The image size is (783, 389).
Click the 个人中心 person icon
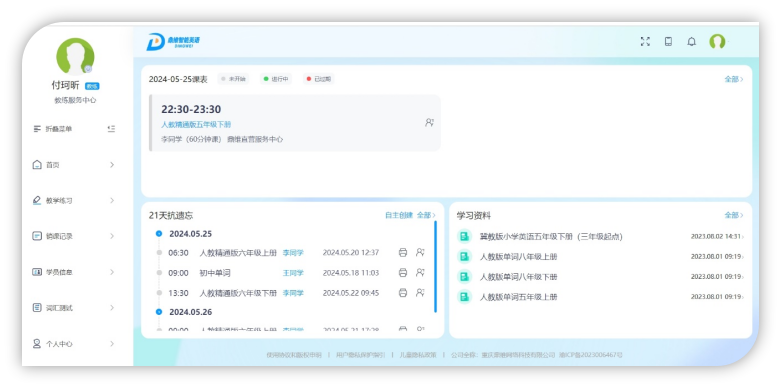point(37,344)
